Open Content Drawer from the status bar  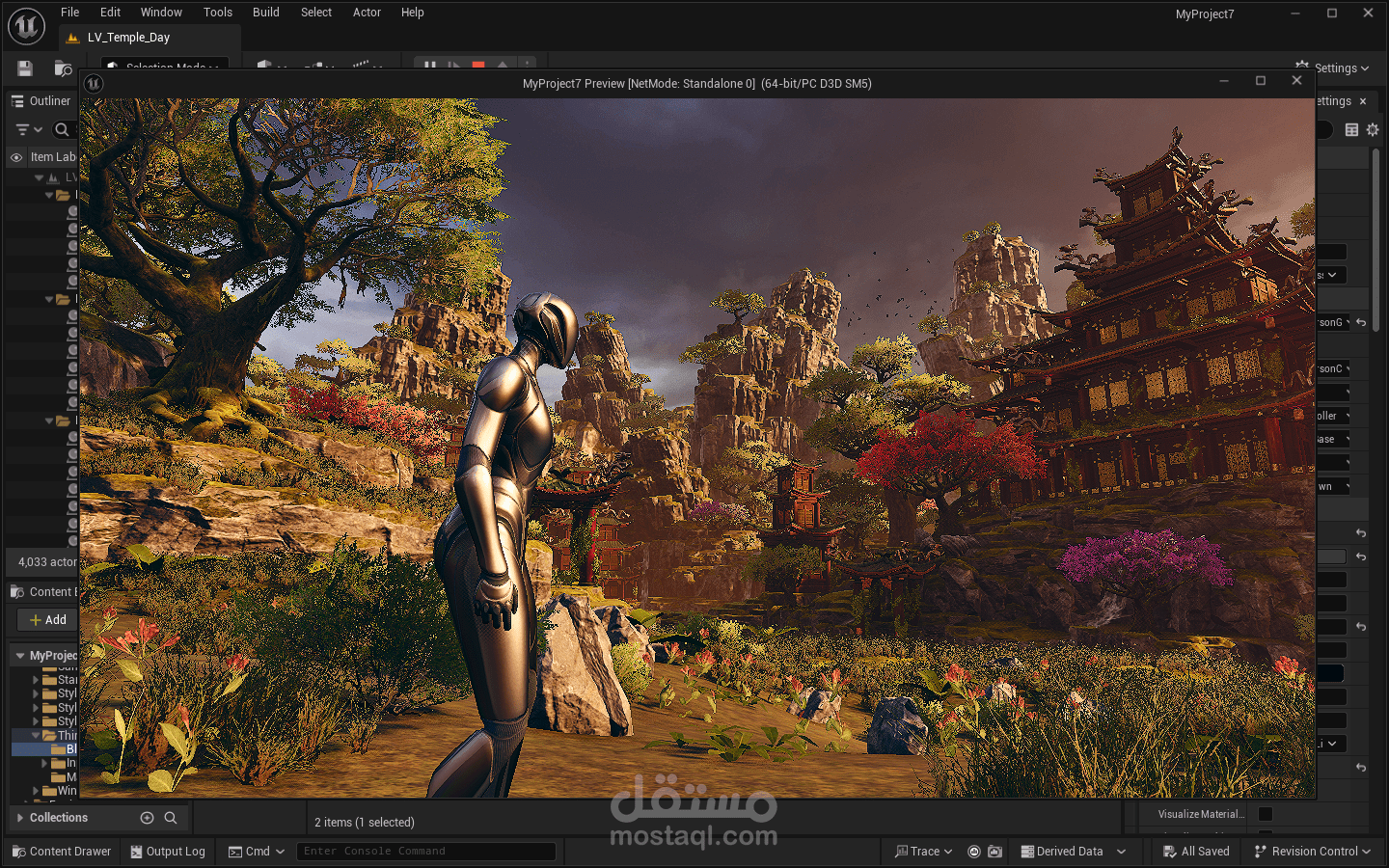click(62, 852)
